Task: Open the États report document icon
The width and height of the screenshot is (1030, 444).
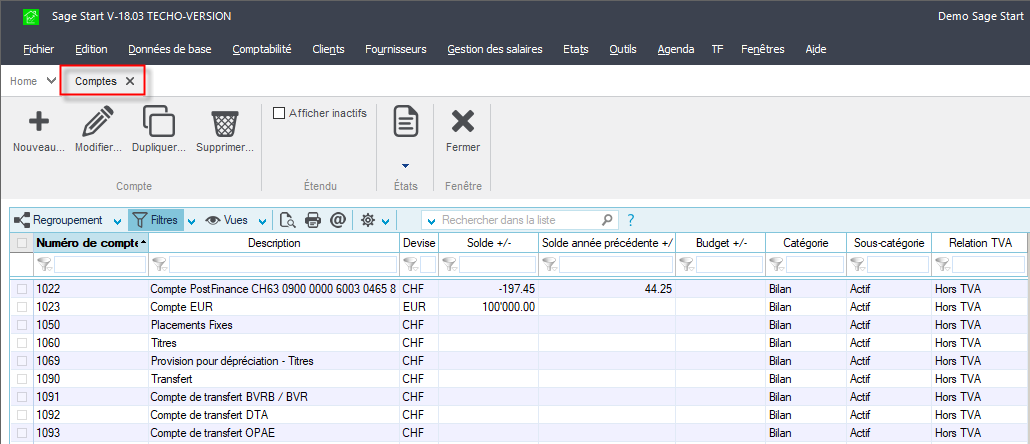Action: tap(406, 121)
